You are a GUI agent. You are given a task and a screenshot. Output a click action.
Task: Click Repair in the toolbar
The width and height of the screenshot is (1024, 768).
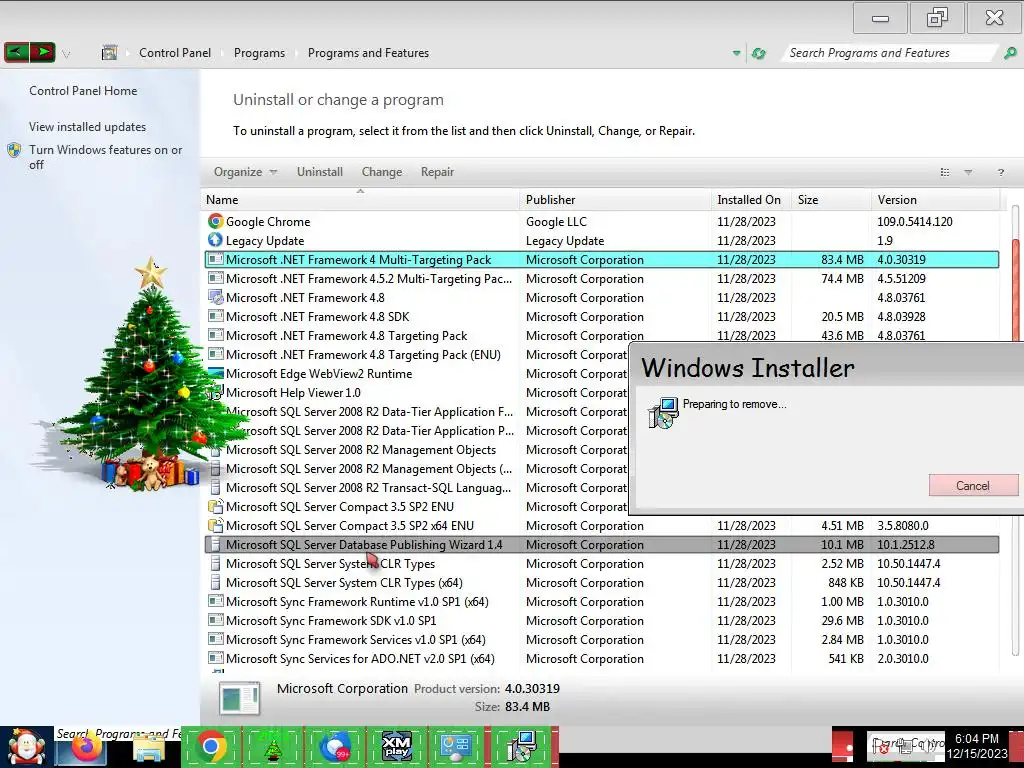437,172
